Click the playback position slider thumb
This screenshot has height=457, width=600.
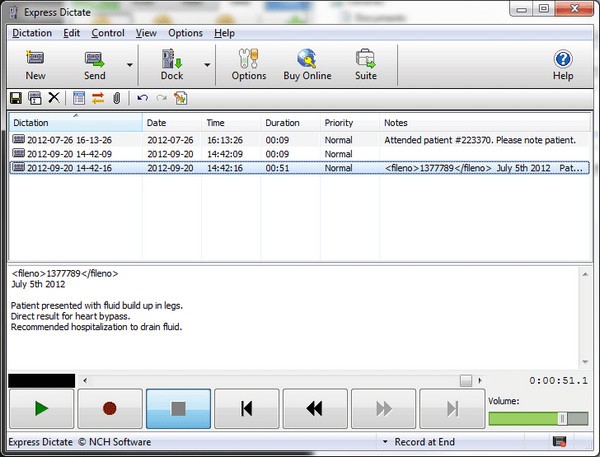pyautogui.click(x=466, y=380)
